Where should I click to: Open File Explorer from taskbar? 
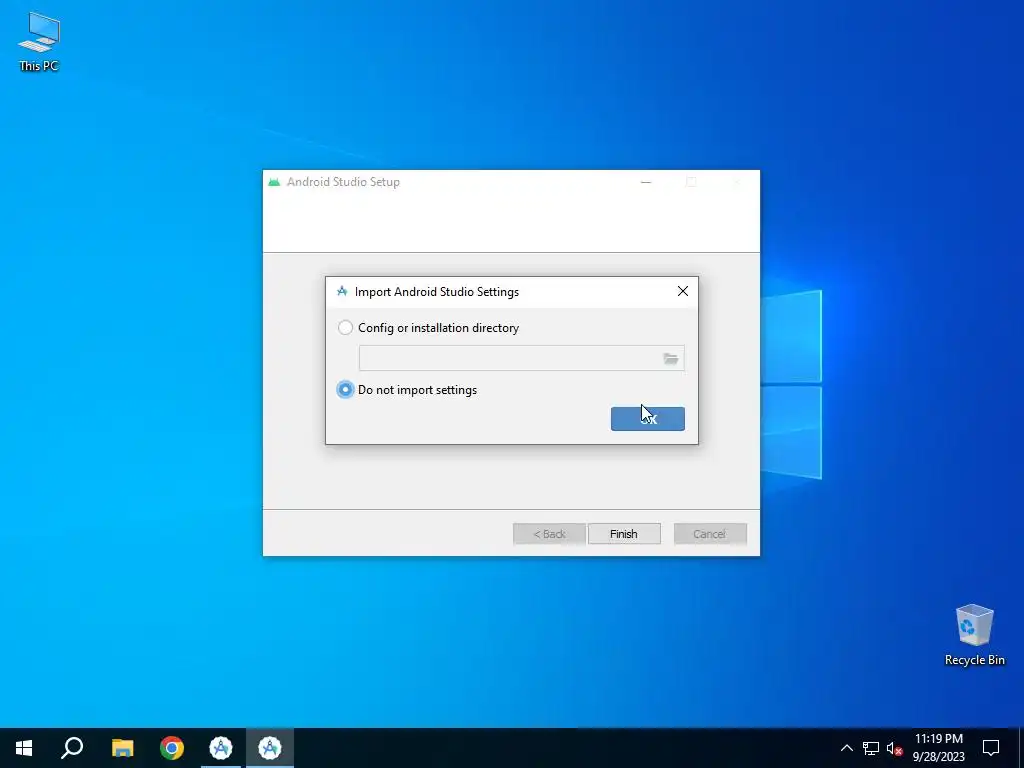point(122,748)
